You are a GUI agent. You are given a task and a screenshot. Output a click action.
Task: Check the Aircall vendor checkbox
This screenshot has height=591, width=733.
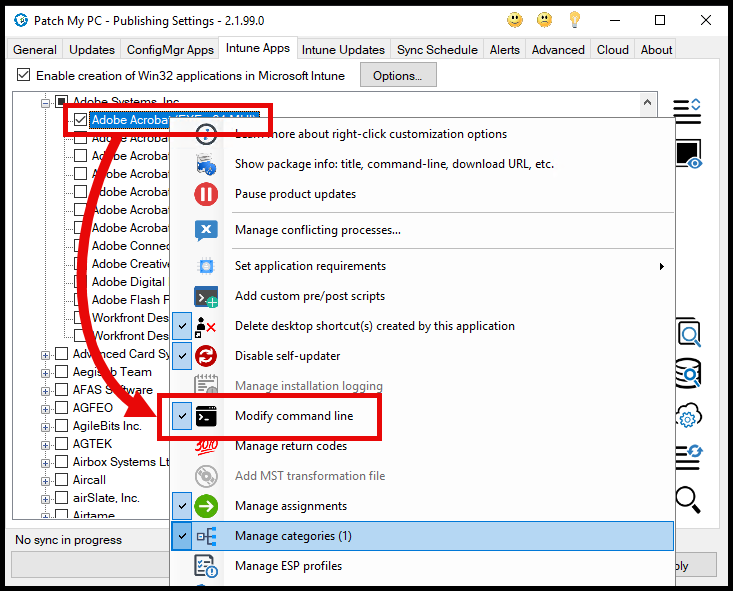pos(62,479)
